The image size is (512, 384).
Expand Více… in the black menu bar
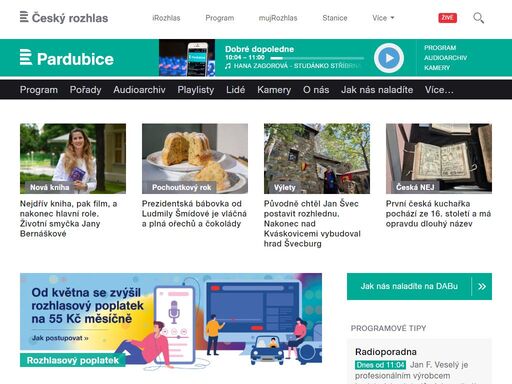439,90
